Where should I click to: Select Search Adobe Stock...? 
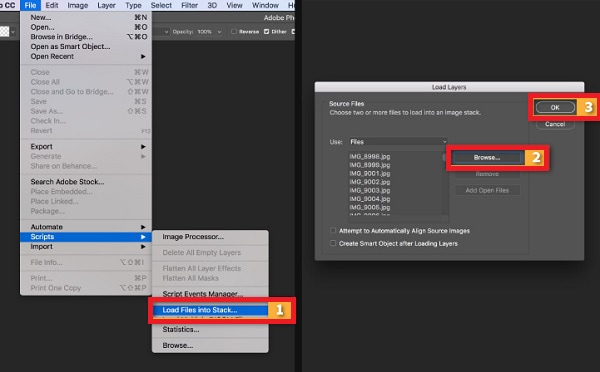(86, 182)
